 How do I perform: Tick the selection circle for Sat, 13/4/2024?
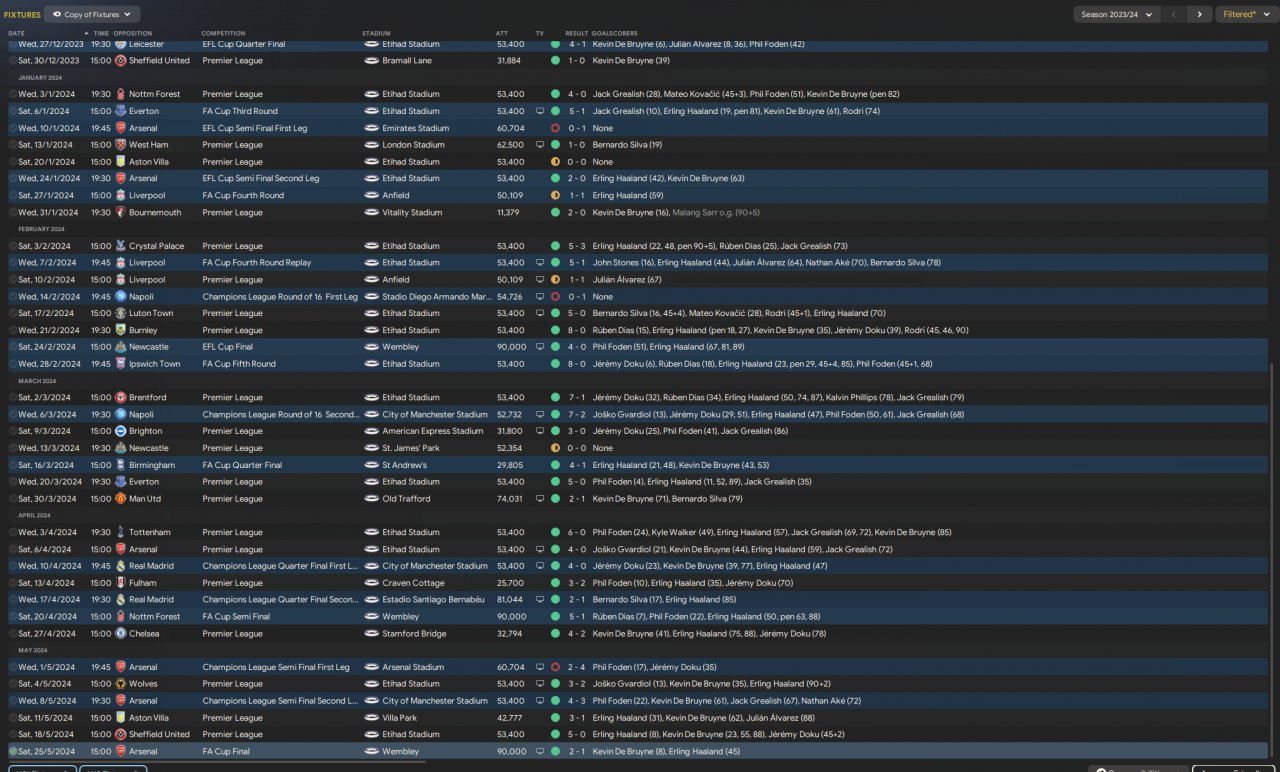tap(13, 583)
